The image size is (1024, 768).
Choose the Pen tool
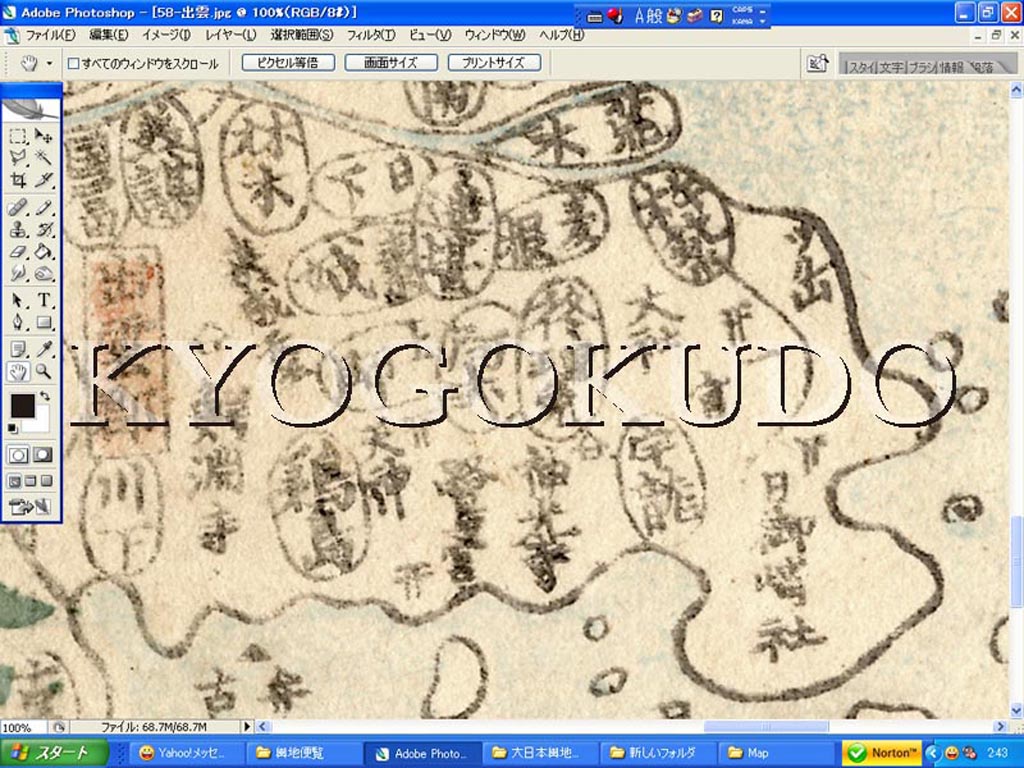pyautogui.click(x=18, y=322)
